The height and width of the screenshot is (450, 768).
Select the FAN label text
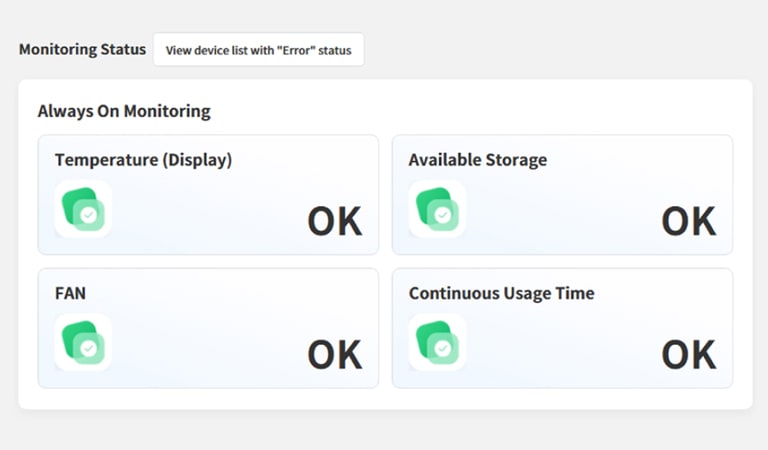(x=70, y=293)
